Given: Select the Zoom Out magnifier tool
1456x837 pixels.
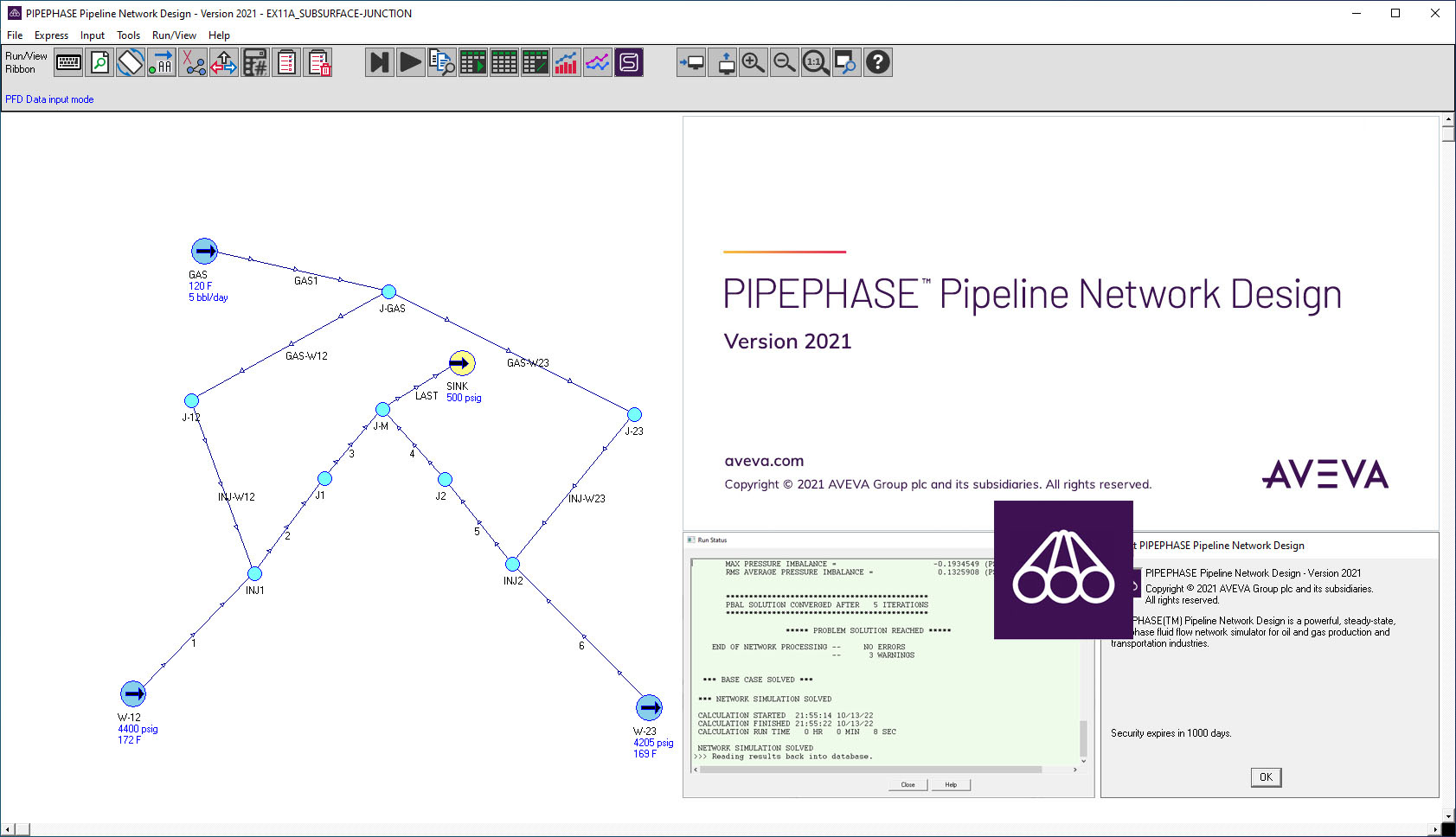Looking at the screenshot, I should coord(784,61).
